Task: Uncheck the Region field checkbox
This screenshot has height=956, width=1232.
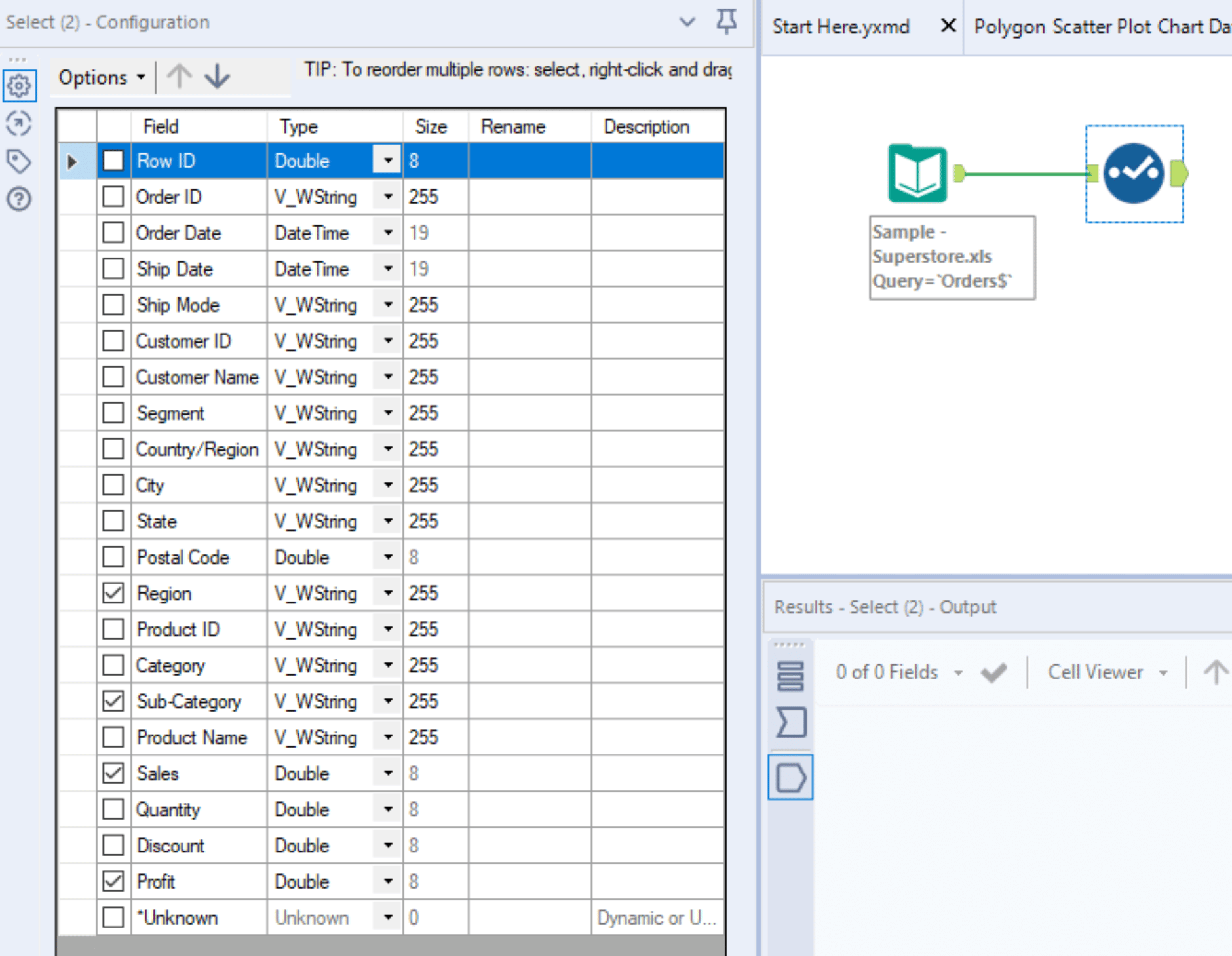Action: coord(113,593)
